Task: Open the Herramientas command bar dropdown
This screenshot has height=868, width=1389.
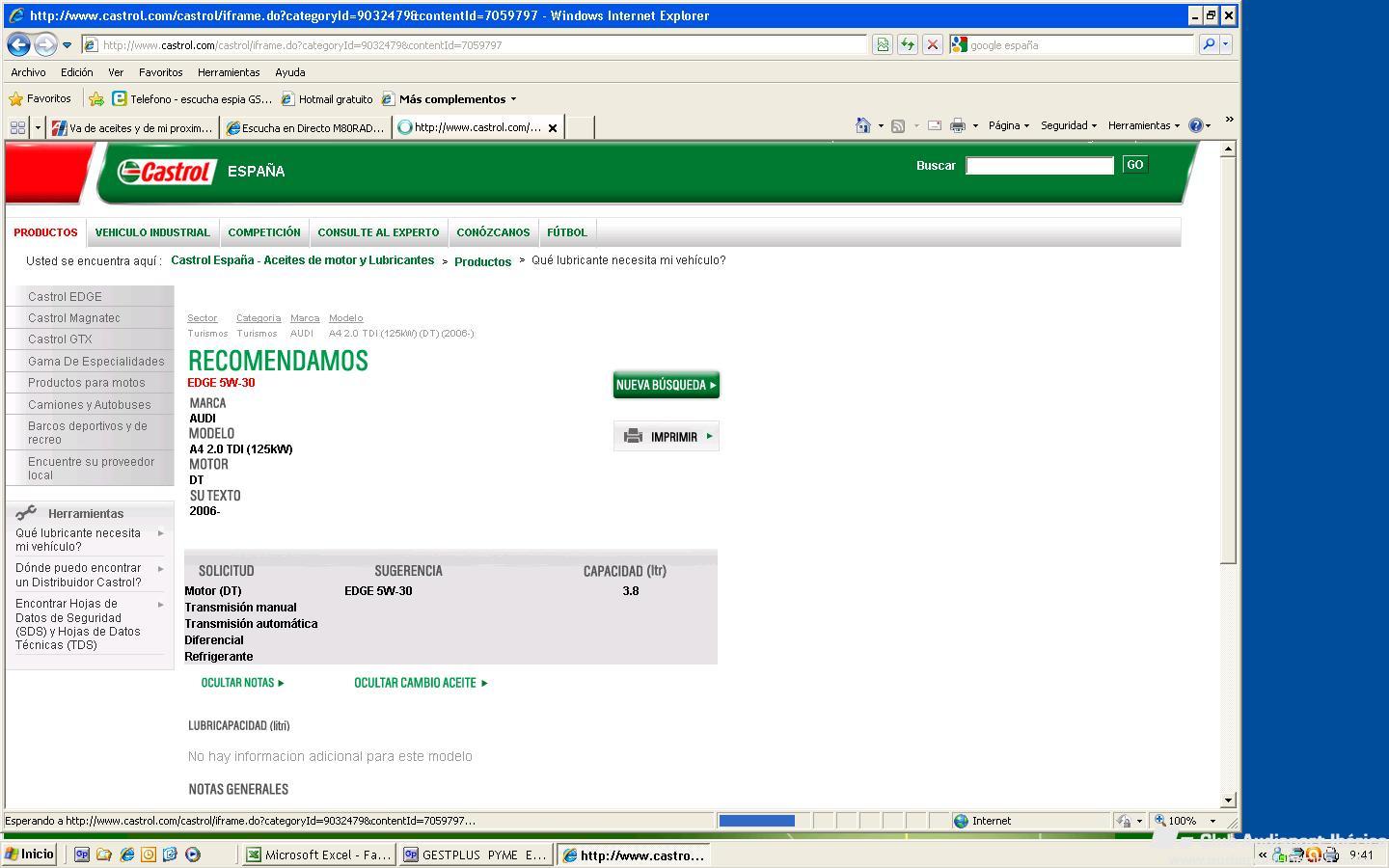Action: (1144, 125)
